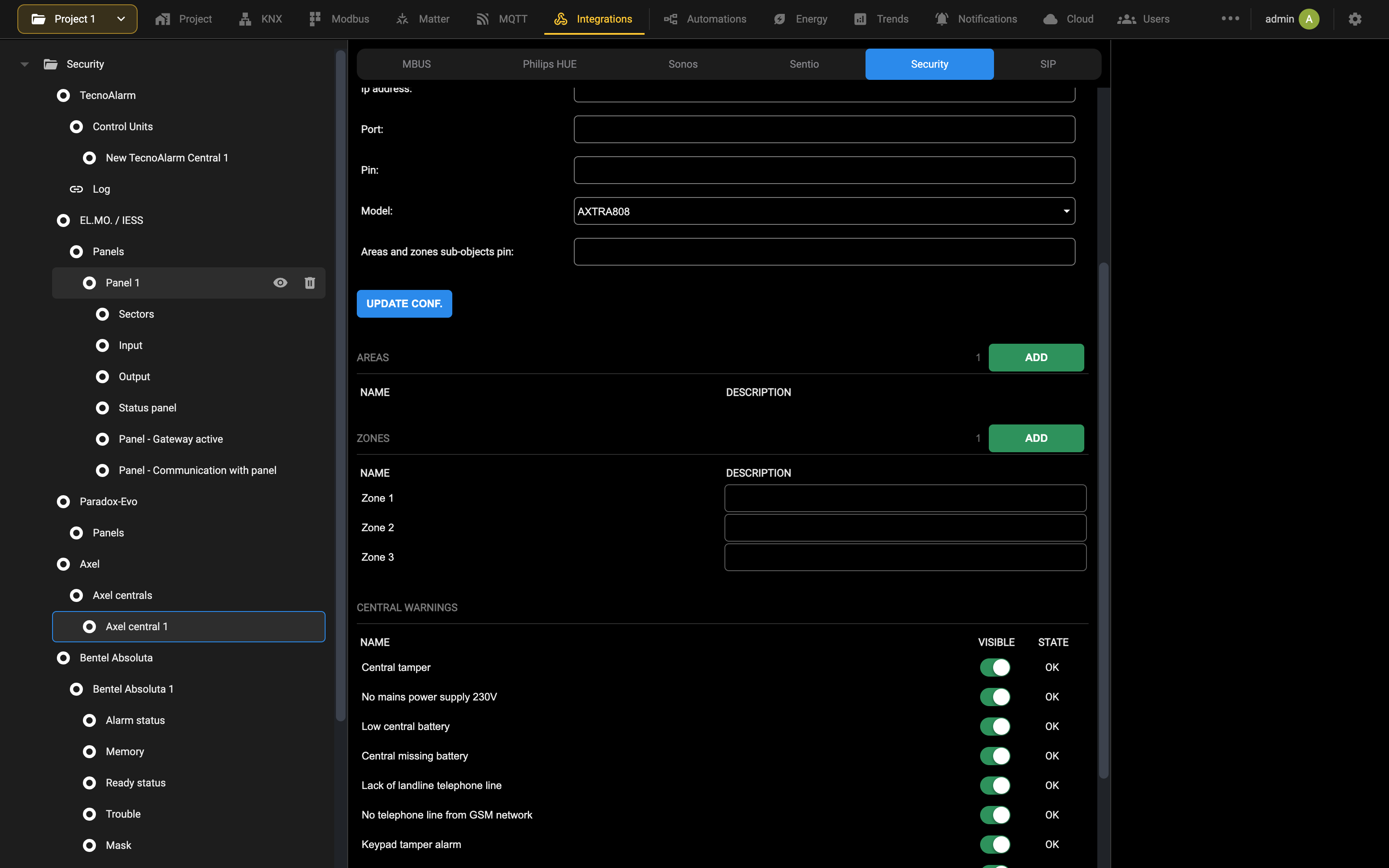Screen dimensions: 1389x868
Task: Open the SIP tab
Action: click(x=1047, y=64)
